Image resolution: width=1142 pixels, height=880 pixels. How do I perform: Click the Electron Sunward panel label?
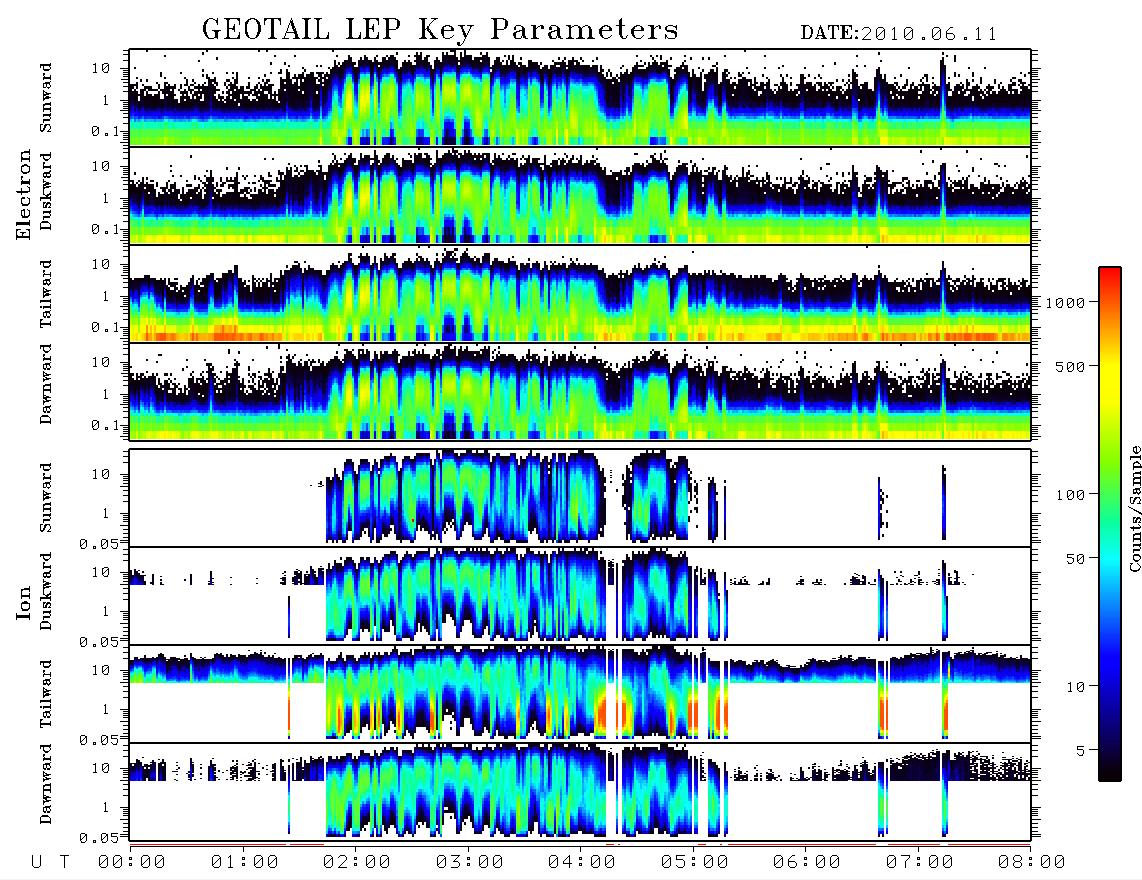(46, 98)
